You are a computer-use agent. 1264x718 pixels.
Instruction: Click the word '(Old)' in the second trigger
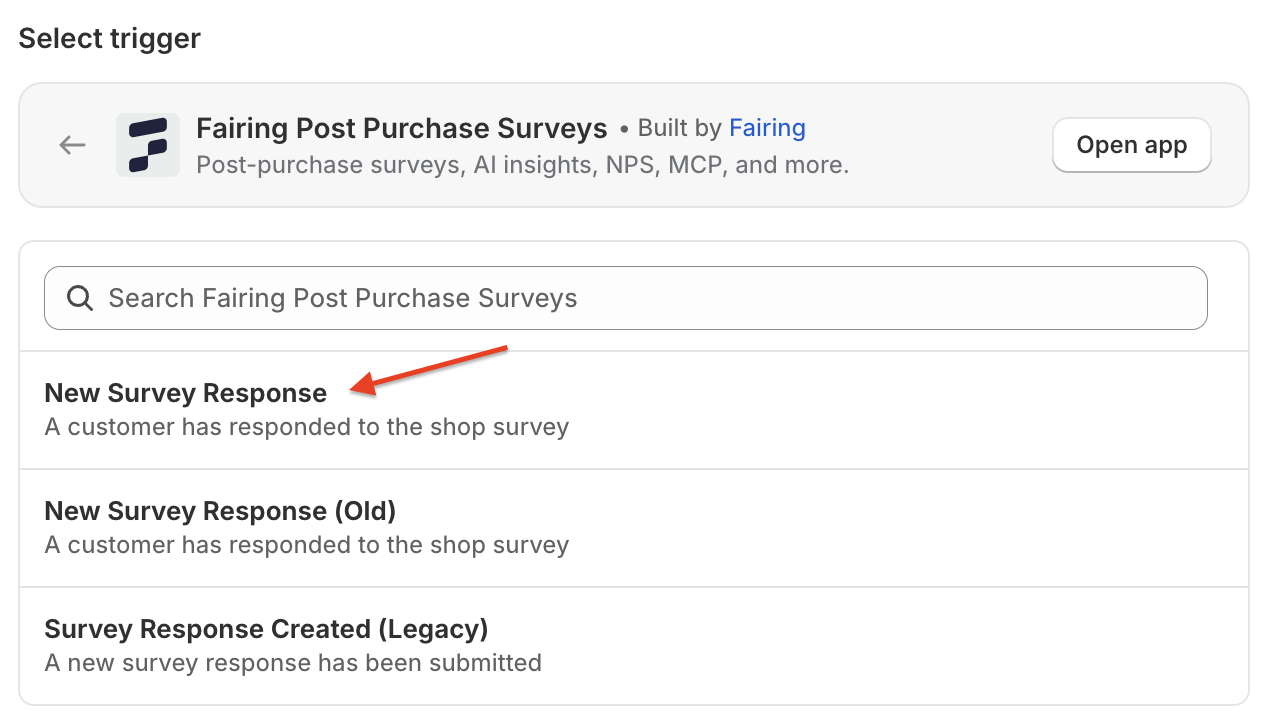click(x=365, y=512)
